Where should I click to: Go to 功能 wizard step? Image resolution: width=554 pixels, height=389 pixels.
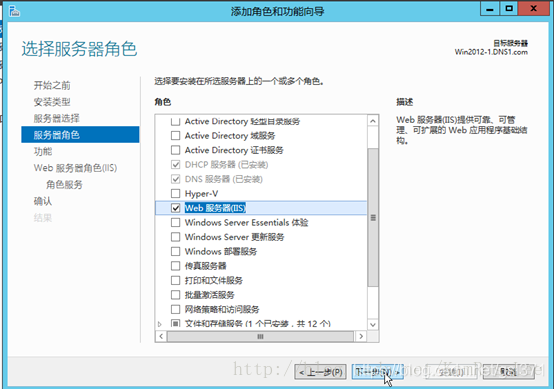click(43, 152)
